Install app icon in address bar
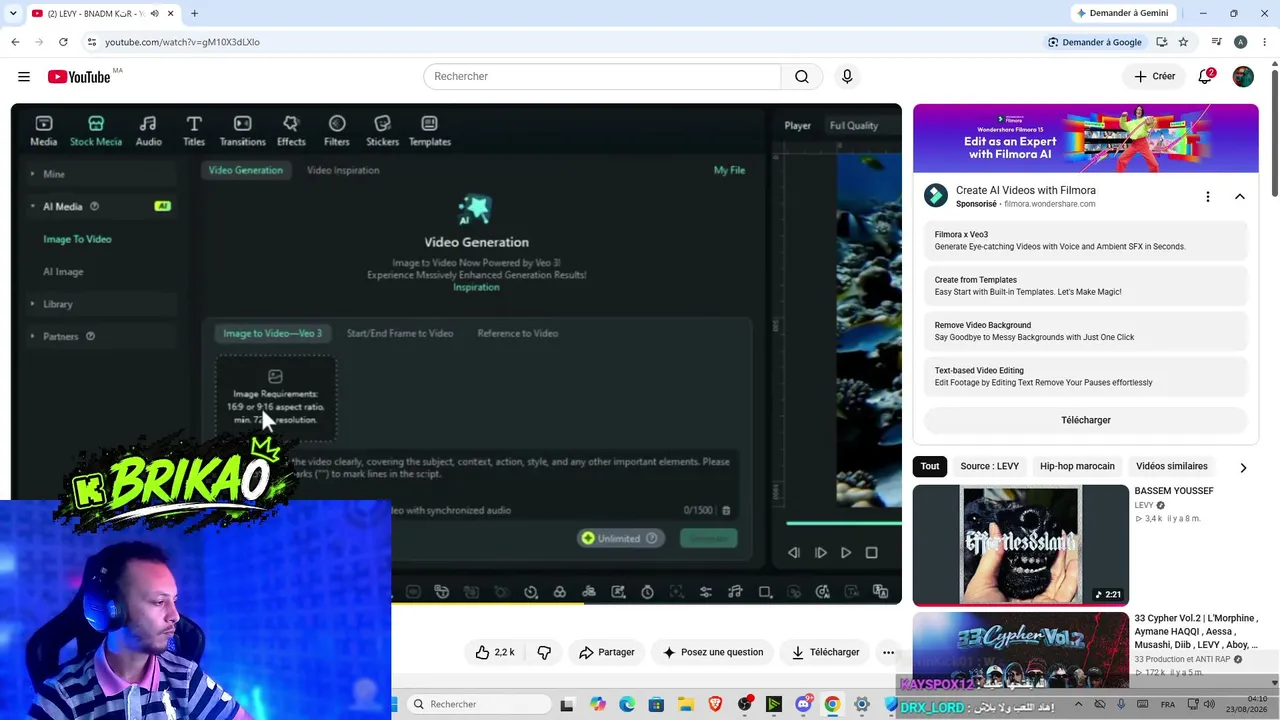Viewport: 1280px width, 720px height. (1161, 42)
